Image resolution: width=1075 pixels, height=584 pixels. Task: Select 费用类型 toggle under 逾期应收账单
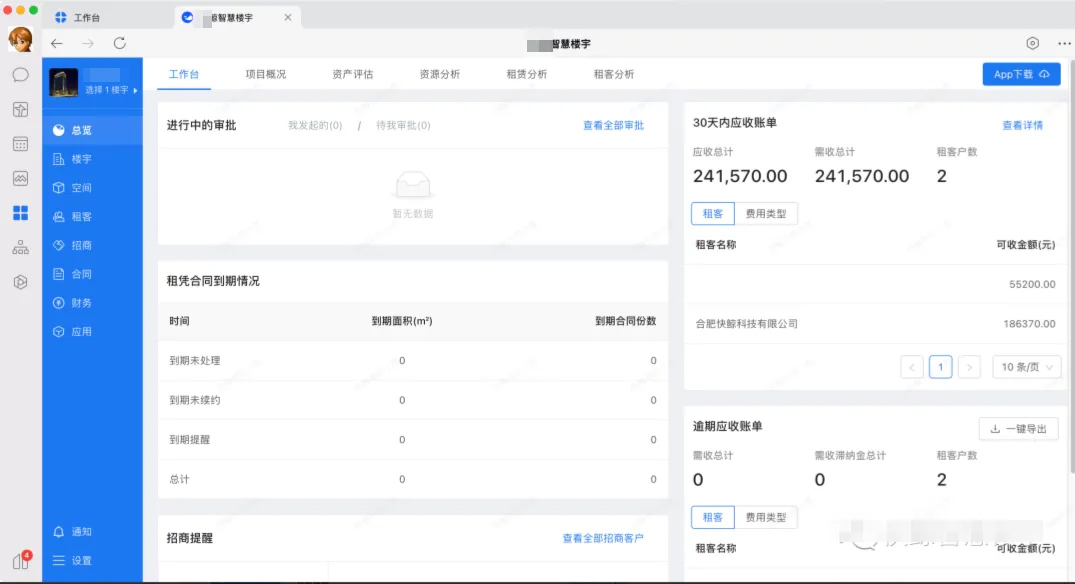pos(766,517)
